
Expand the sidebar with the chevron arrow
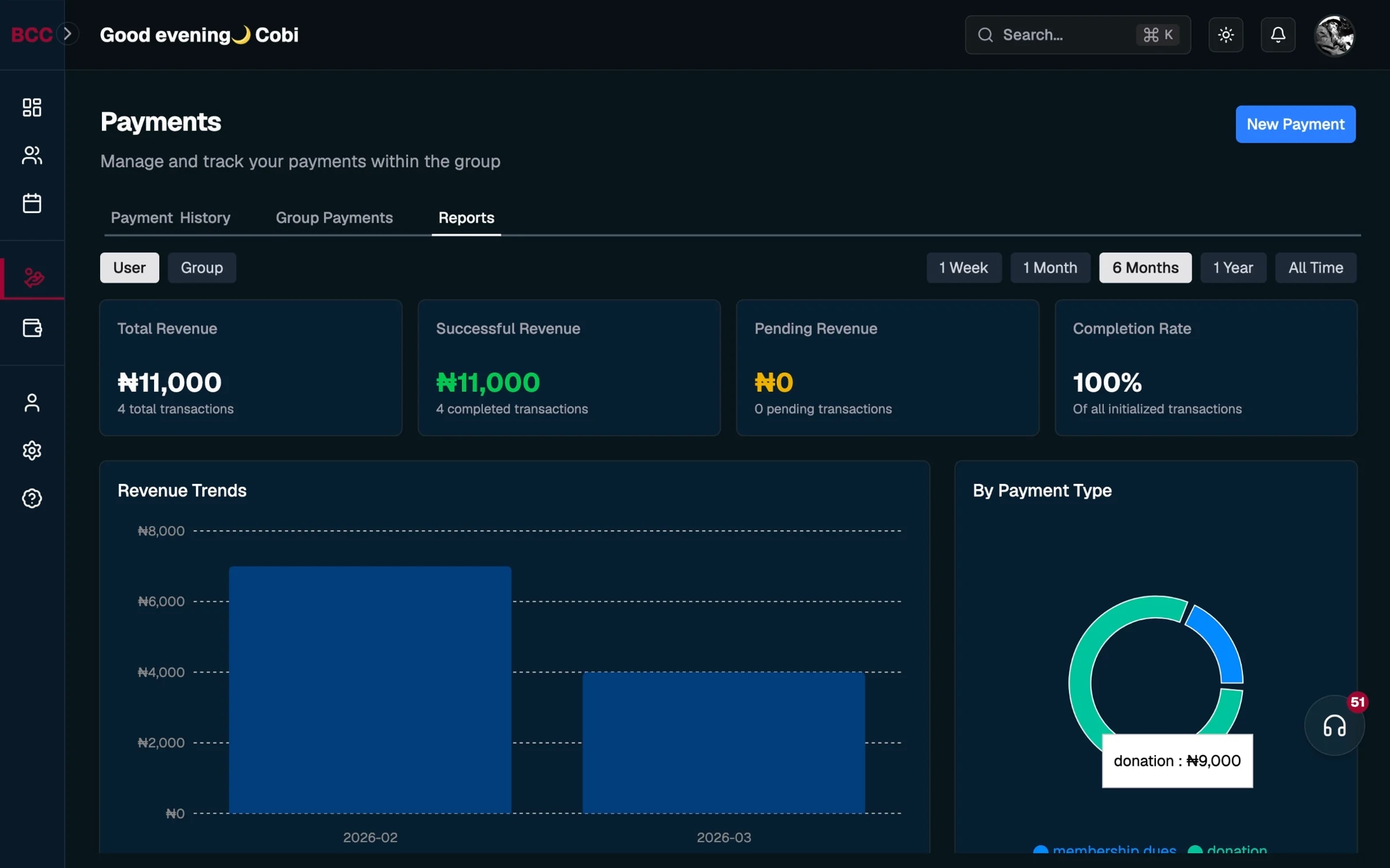(x=68, y=34)
